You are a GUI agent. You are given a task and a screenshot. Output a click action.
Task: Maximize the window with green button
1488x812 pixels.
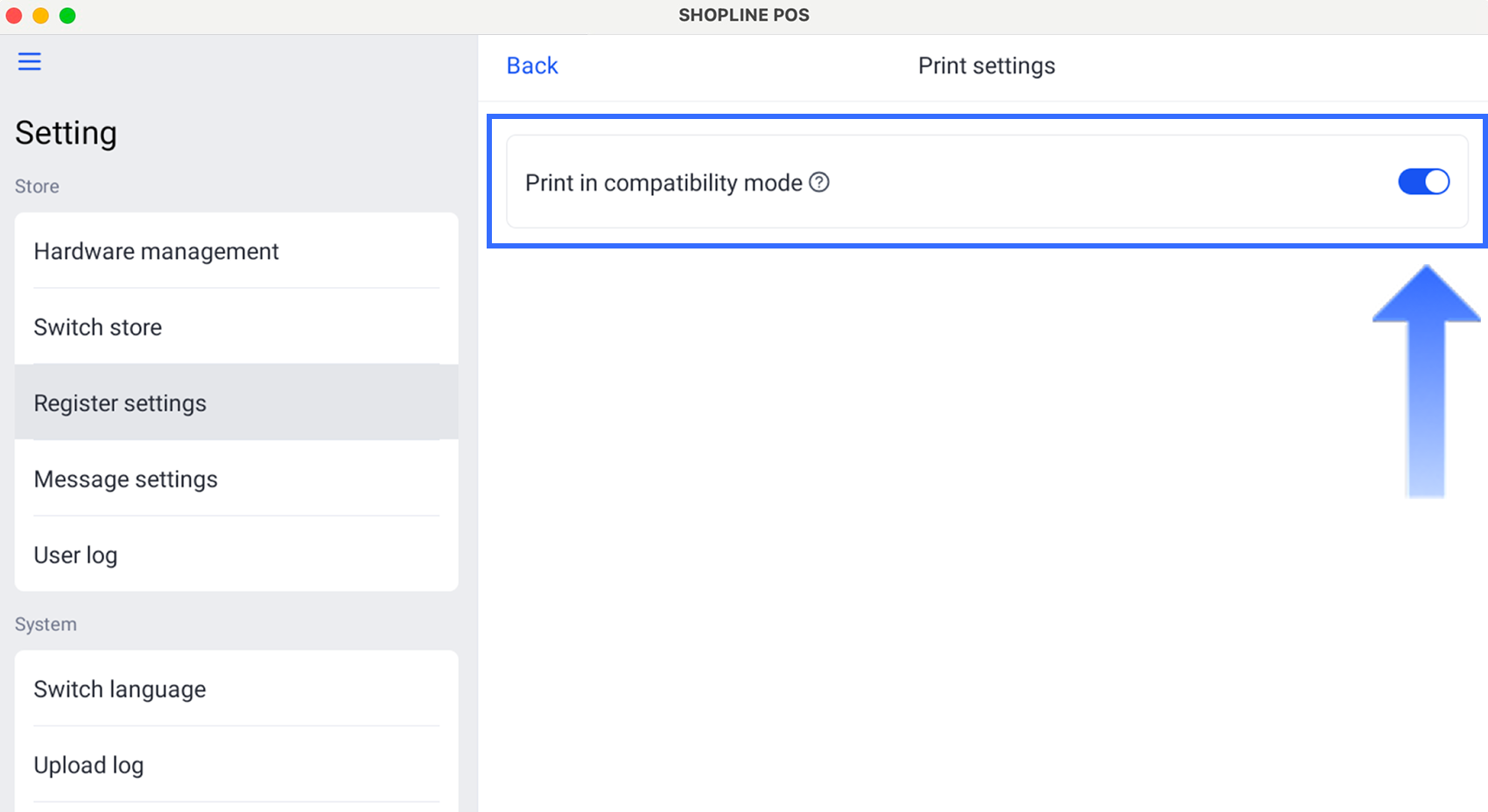point(67,16)
